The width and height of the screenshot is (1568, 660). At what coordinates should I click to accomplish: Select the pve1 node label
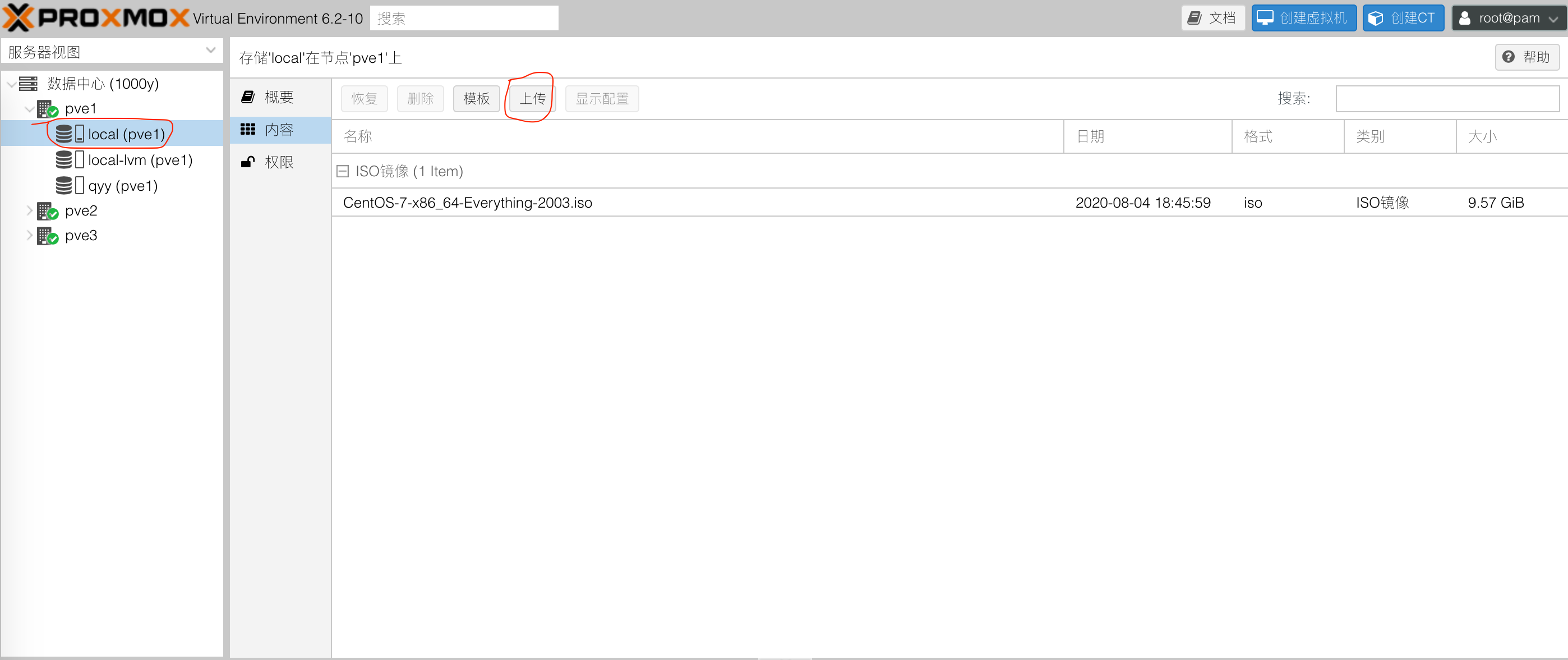[80, 108]
